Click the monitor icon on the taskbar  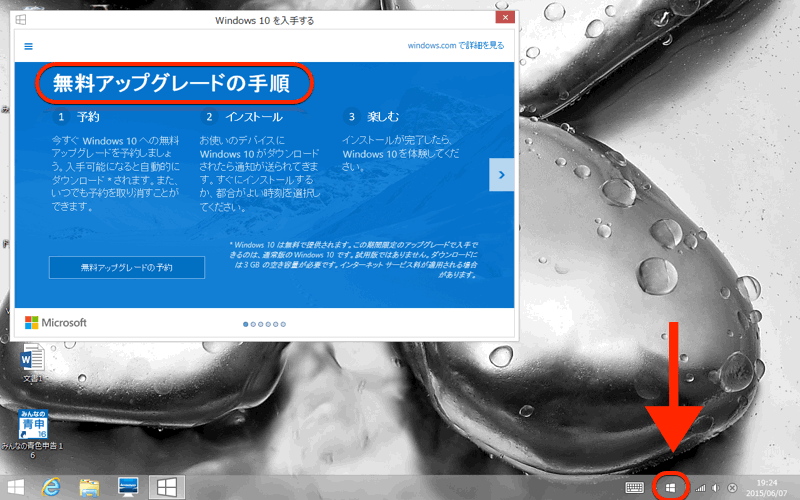pyautogui.click(x=129, y=487)
